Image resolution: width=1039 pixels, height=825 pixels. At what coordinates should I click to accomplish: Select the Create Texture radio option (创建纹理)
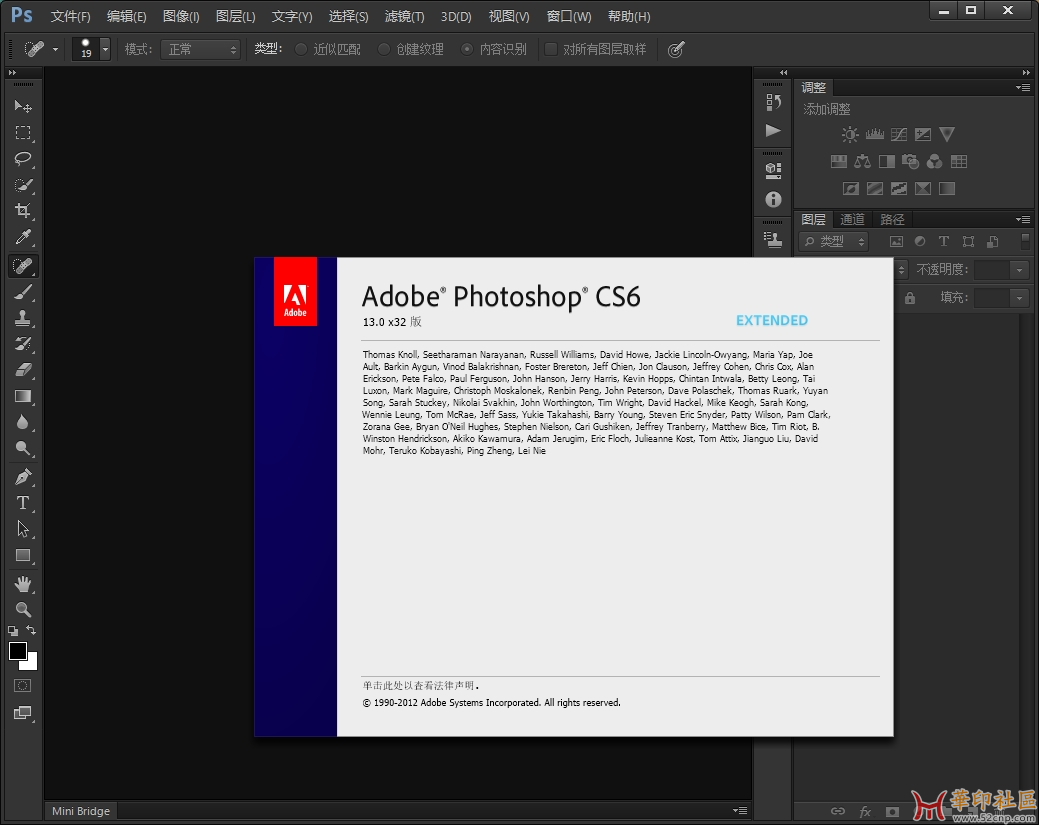[x=410, y=49]
